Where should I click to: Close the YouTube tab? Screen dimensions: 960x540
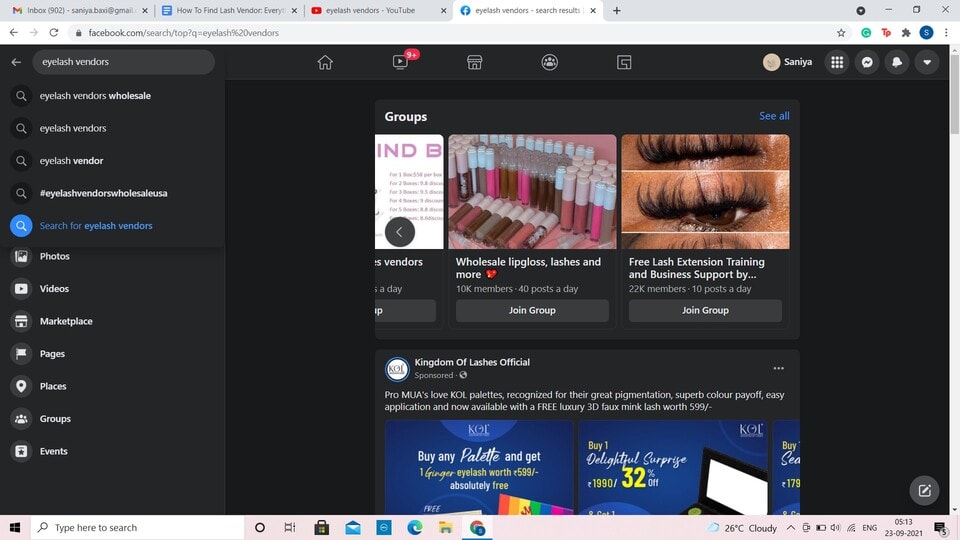444,10
